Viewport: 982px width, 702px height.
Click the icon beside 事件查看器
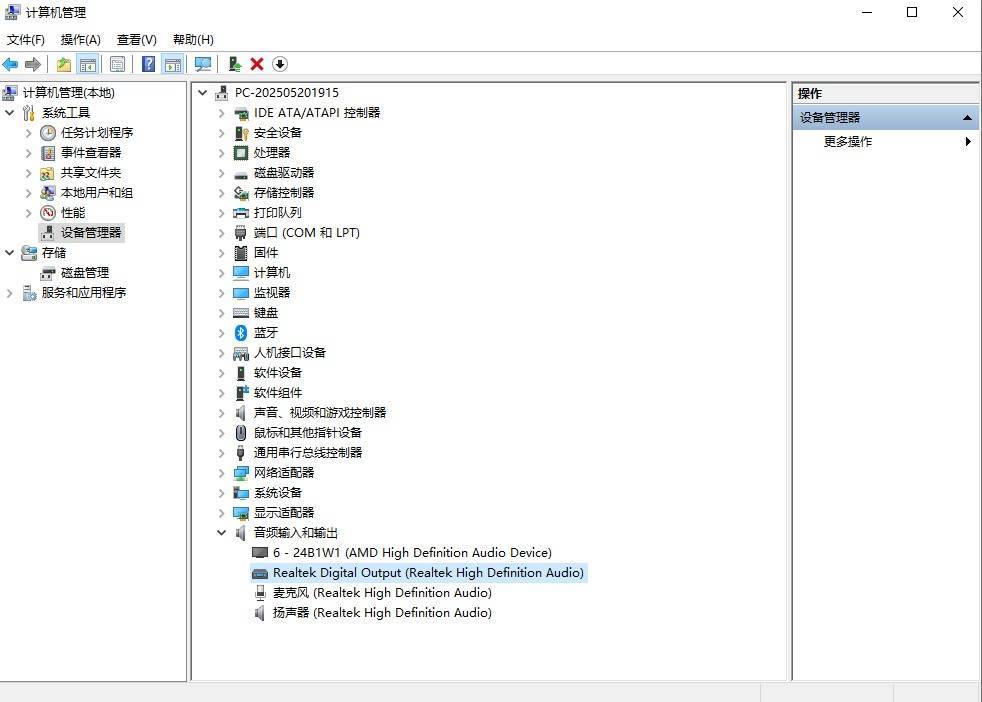[48, 153]
